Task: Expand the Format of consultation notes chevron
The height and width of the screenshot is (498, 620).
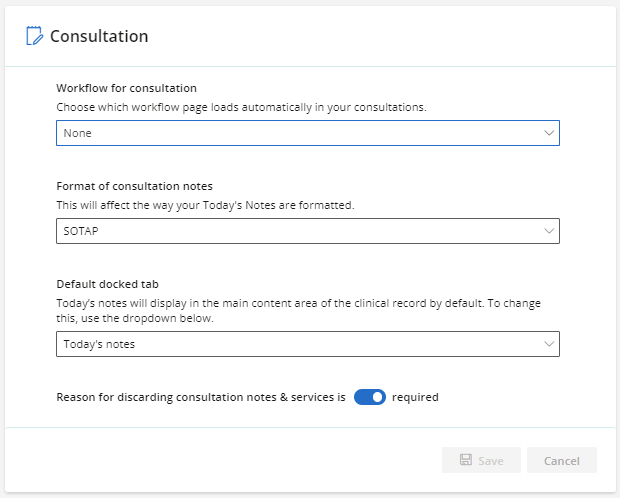Action: click(549, 231)
